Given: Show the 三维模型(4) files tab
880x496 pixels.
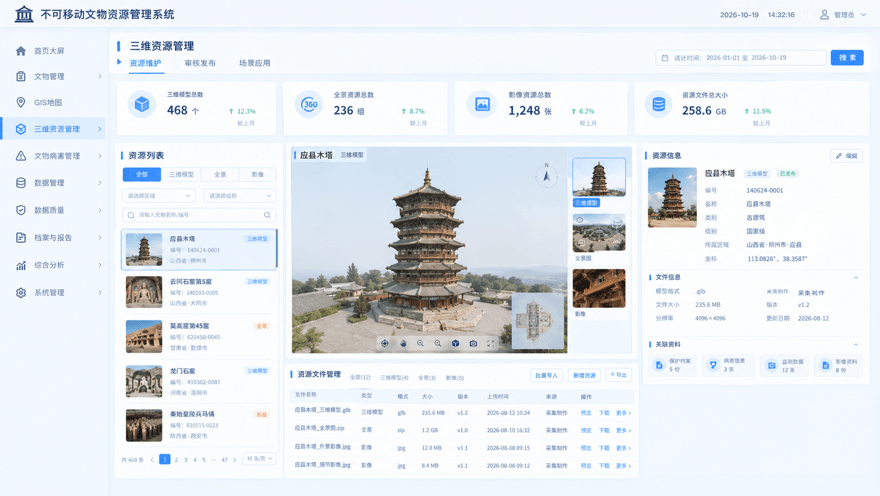Looking at the screenshot, I should 394,378.
